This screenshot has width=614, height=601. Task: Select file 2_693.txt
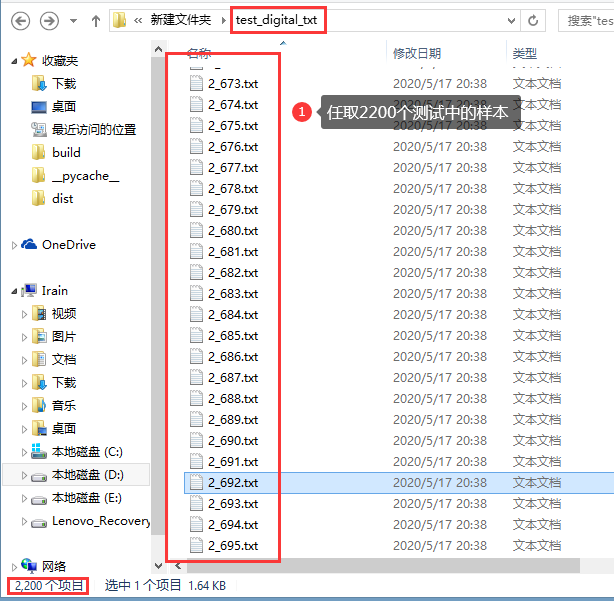pos(233,504)
